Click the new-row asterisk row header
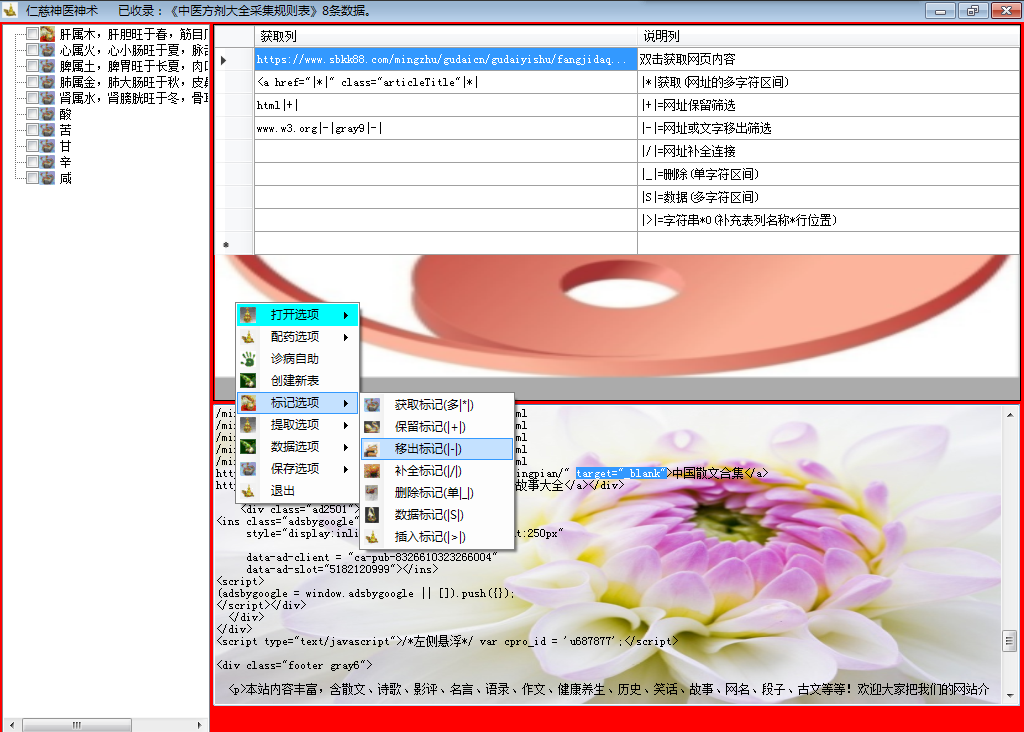 (234, 244)
